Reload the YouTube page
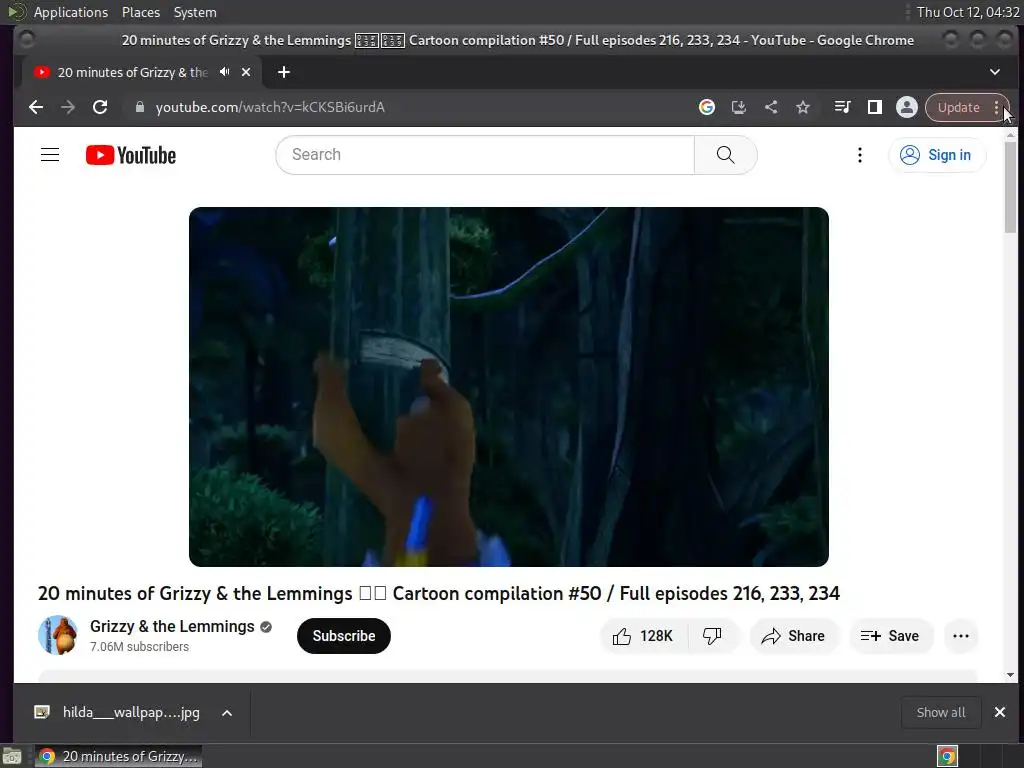Screen dimensions: 1024x768 (100, 107)
